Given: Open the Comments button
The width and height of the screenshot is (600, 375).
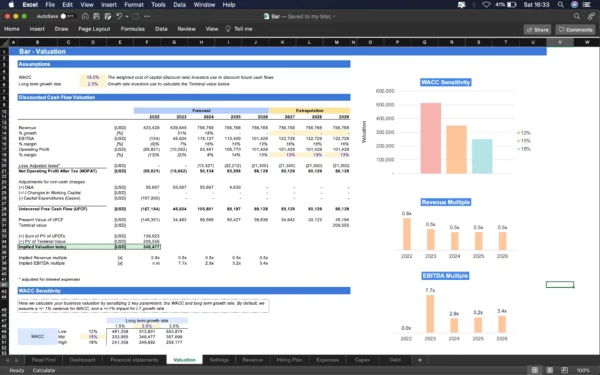Looking at the screenshot, I should coord(576,30).
